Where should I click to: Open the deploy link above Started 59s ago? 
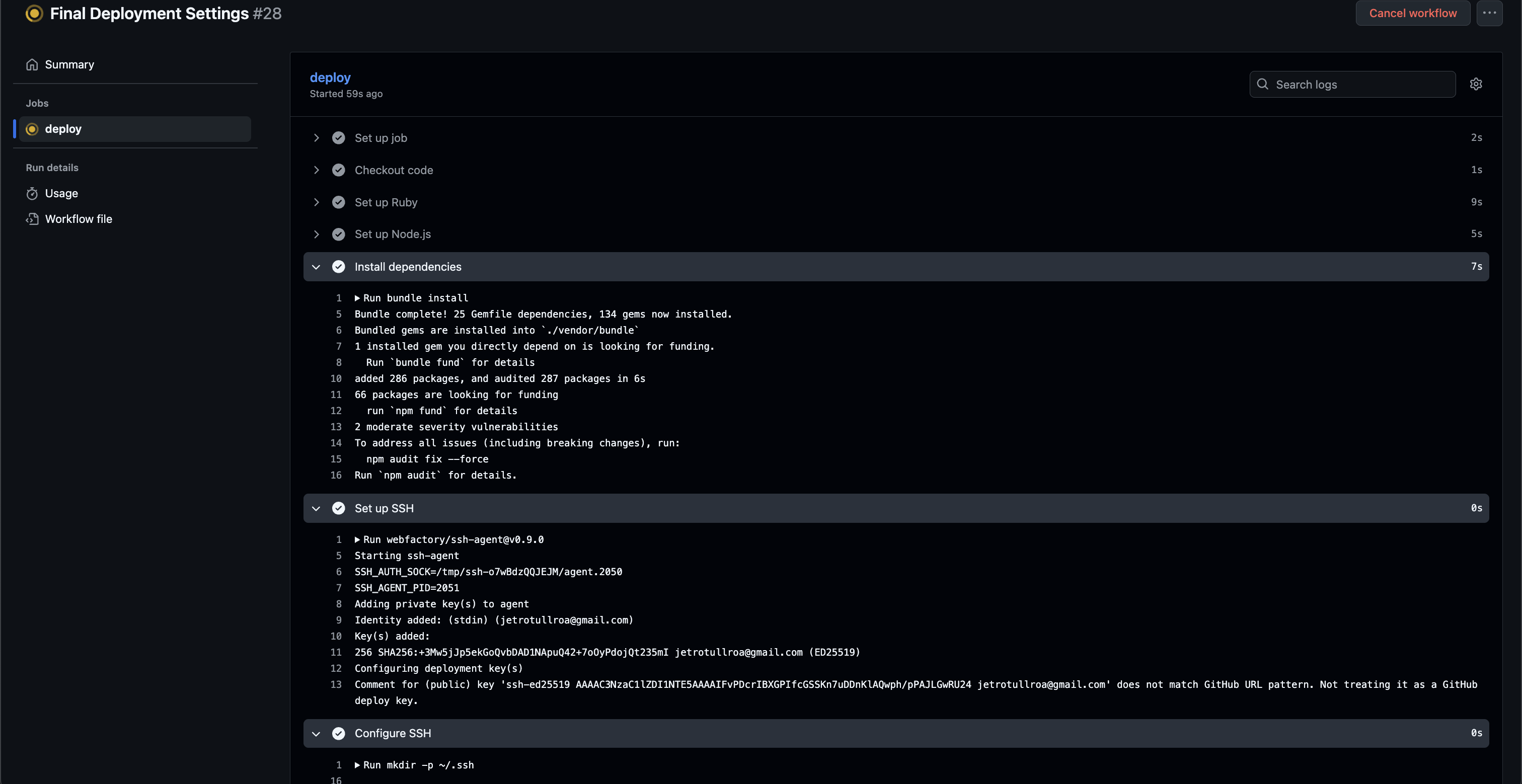(x=330, y=77)
